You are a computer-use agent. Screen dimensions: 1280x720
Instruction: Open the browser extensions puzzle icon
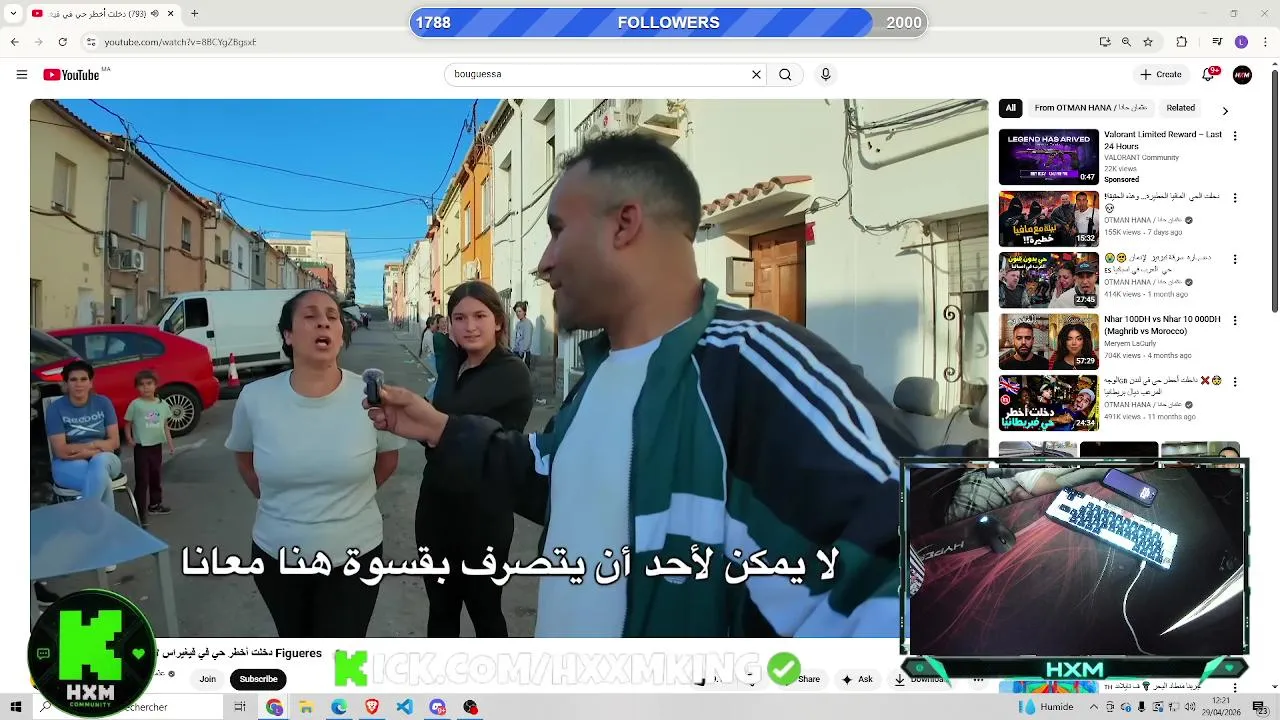pyautogui.click(x=1182, y=42)
